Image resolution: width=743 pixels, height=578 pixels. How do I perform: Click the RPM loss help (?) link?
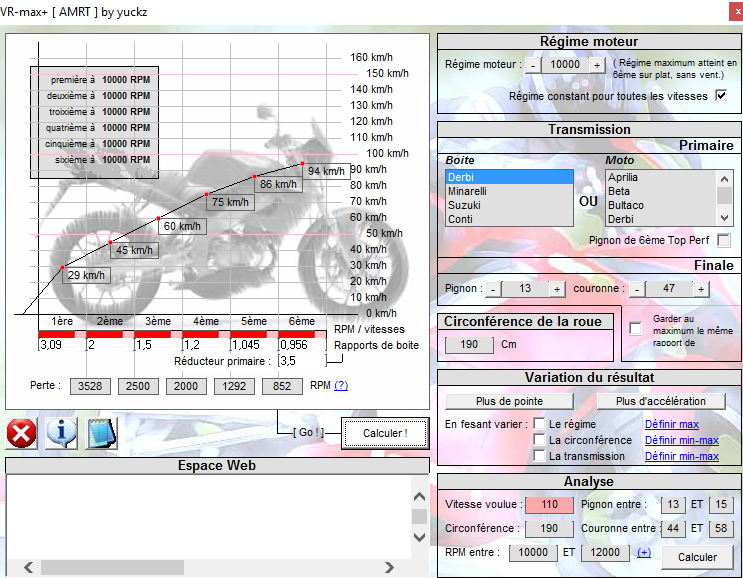point(341,385)
